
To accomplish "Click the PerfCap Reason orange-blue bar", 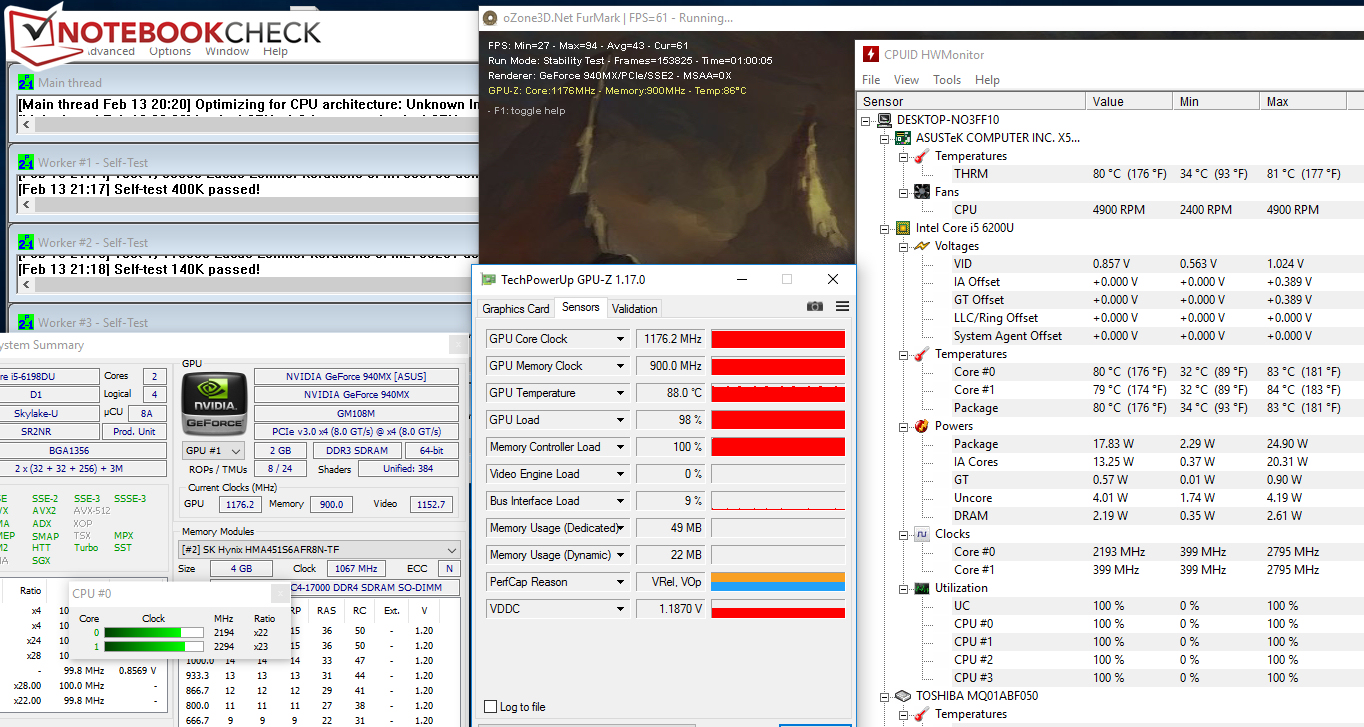I will [778, 582].
